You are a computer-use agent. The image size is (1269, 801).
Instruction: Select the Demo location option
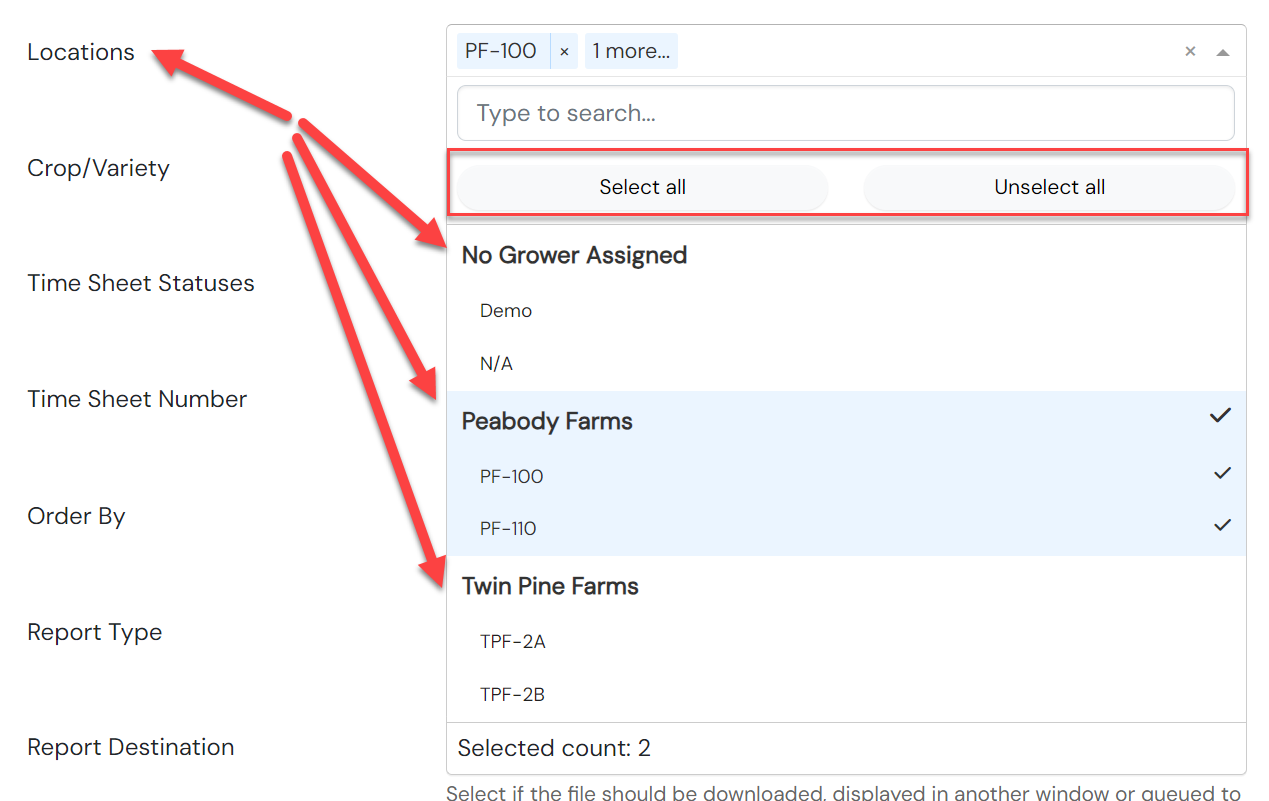(846, 311)
